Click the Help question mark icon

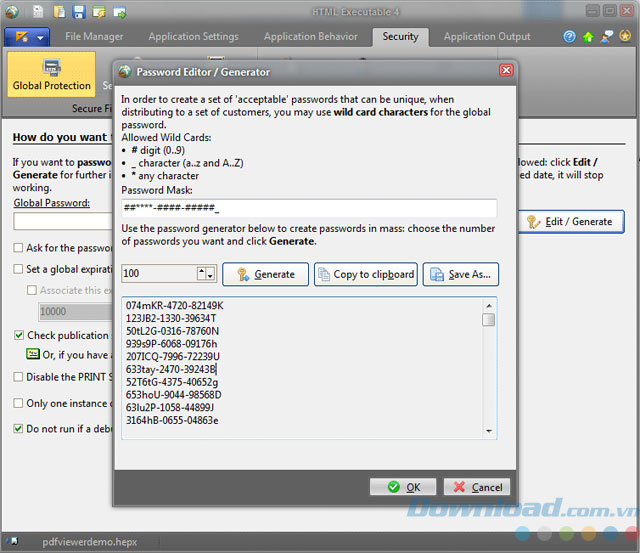coord(569,37)
